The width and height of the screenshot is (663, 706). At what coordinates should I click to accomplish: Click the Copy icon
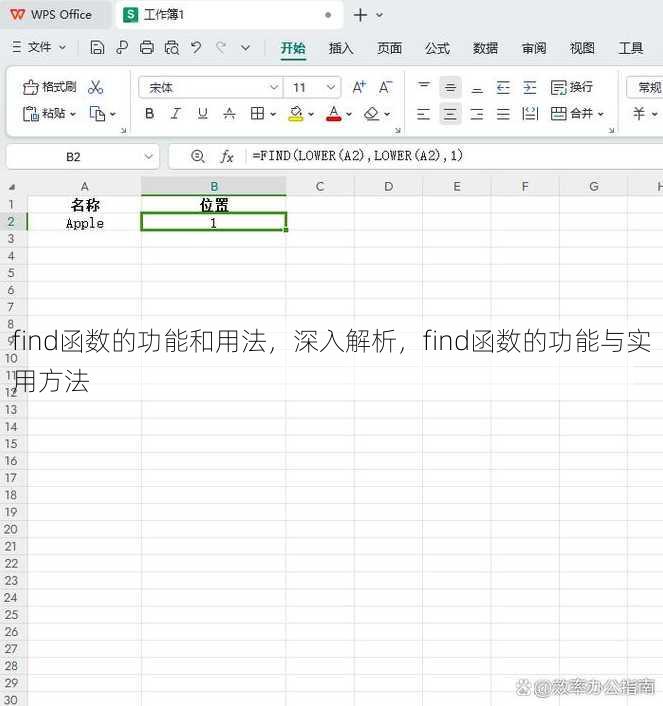tap(97, 113)
